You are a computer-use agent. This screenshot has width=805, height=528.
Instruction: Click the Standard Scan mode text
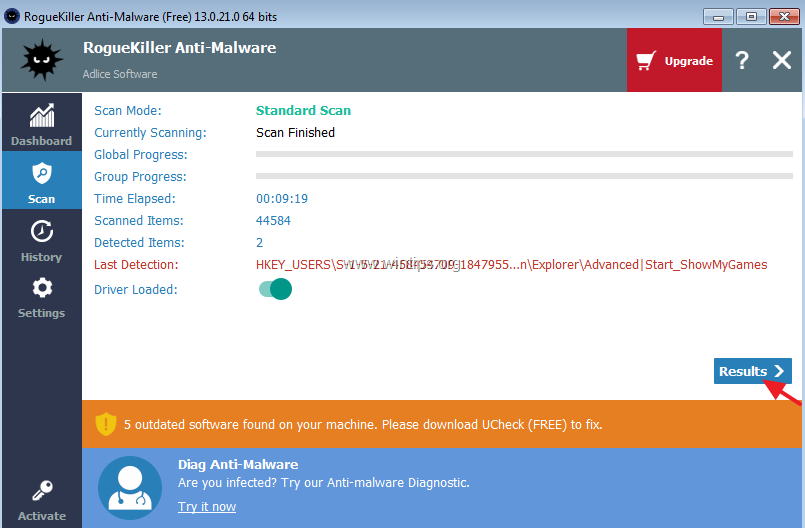(x=303, y=110)
